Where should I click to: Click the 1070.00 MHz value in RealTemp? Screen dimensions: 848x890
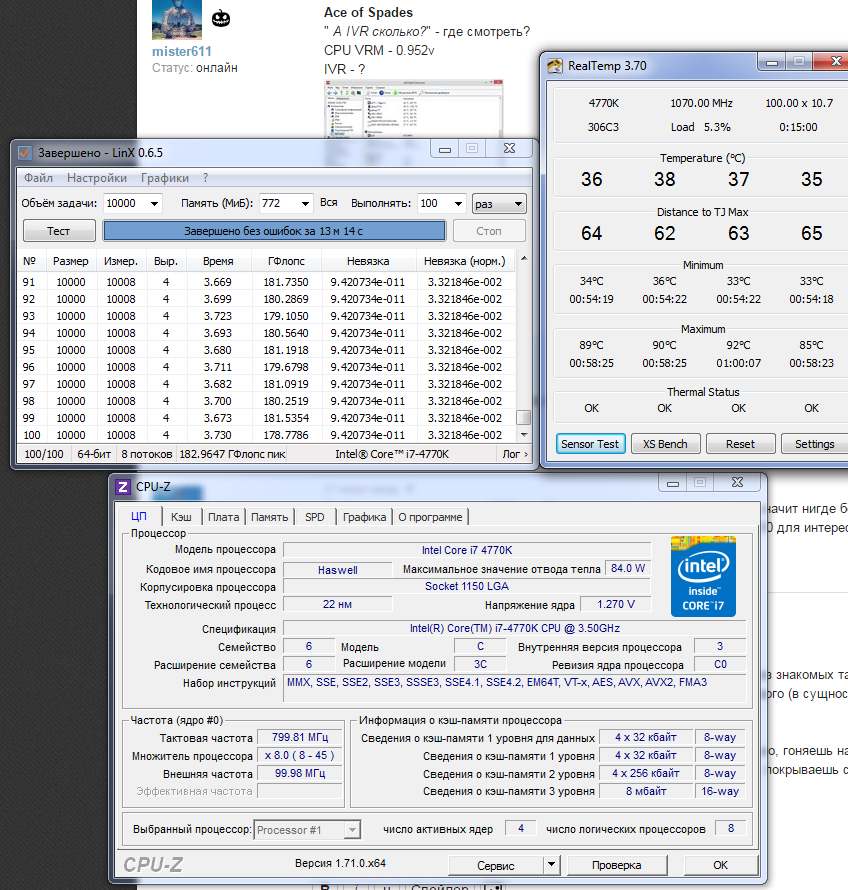(702, 103)
